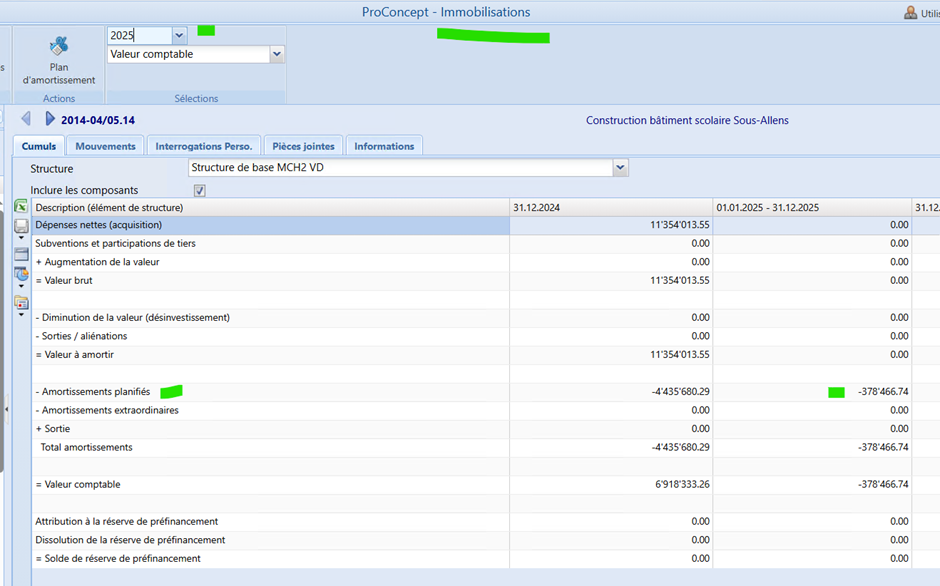
Task: Select the Amortissements planifiés row
Action: 93,392
